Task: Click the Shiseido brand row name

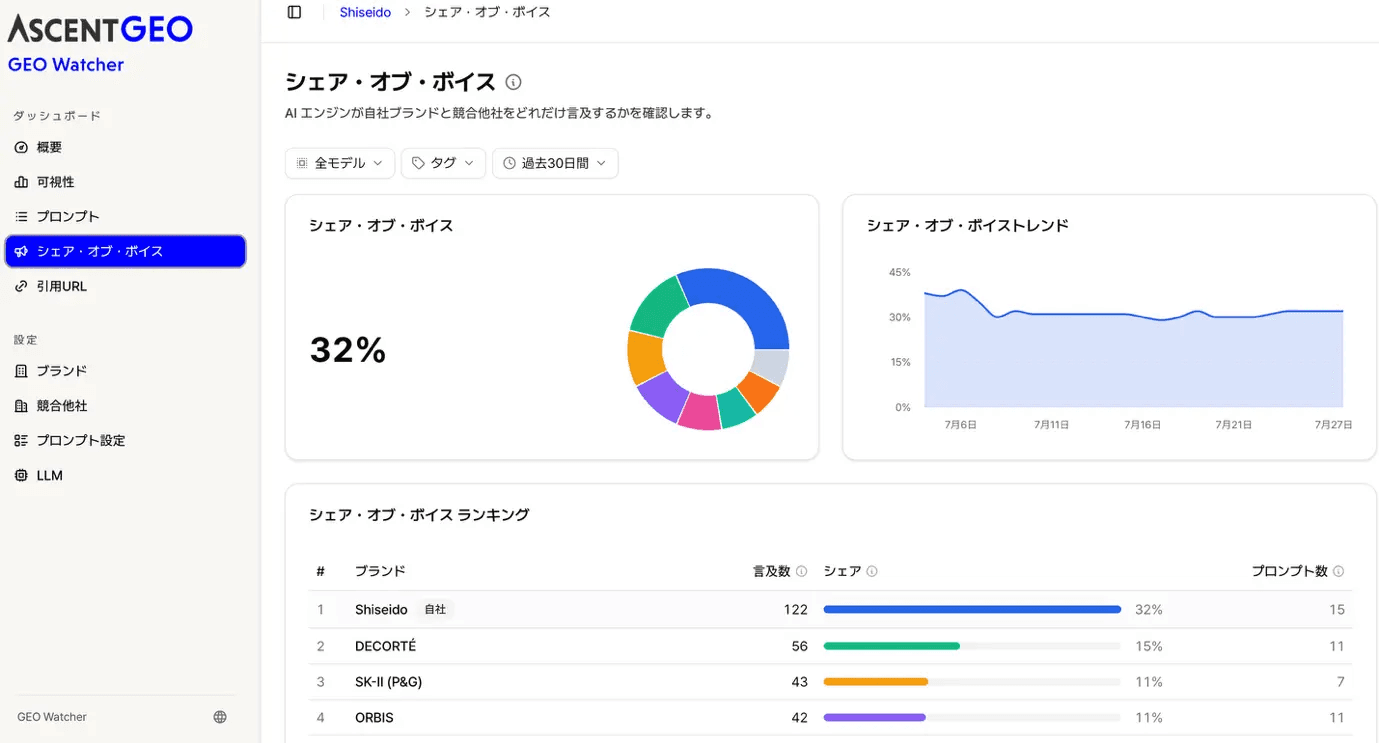Action: (381, 609)
